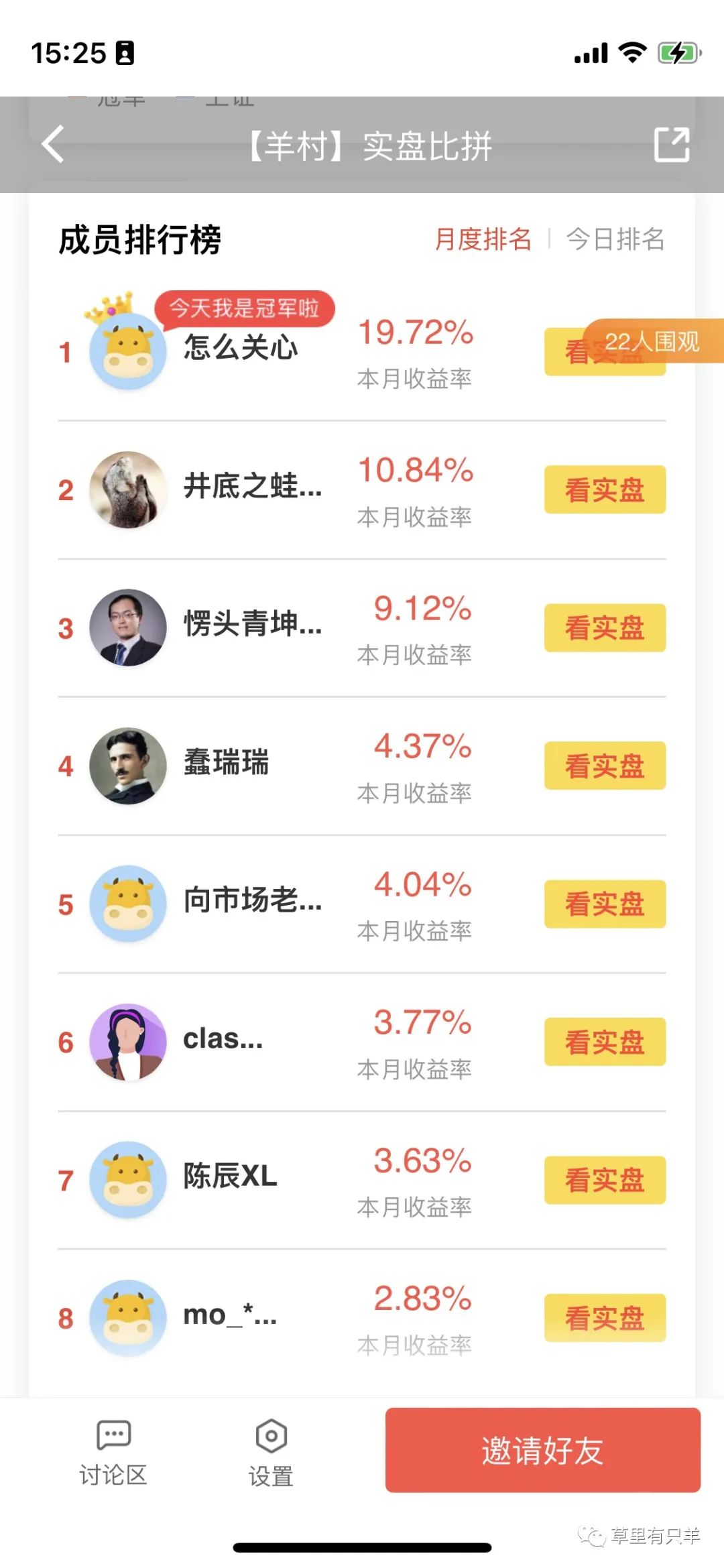Viewport: 724px width, 1568px height.
Task: Switch to 月度排名 tab
Action: (483, 239)
